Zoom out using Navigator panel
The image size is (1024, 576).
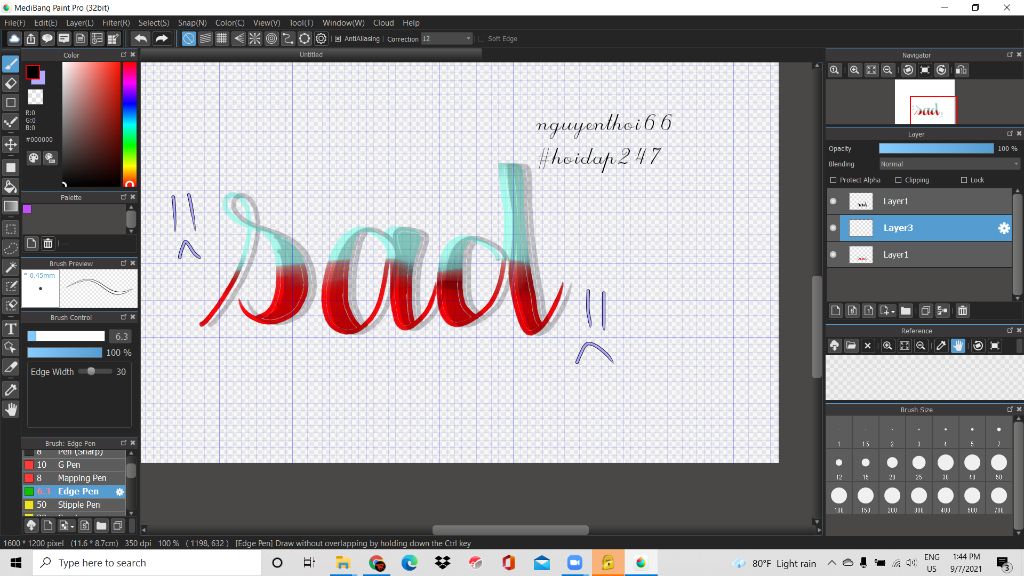point(888,70)
